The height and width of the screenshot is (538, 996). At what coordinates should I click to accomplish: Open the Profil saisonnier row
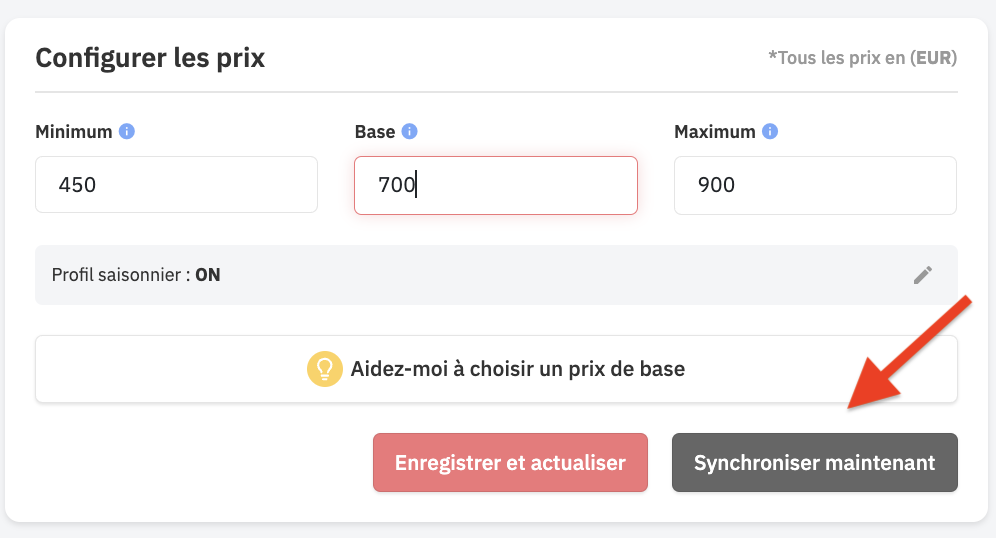pos(496,275)
